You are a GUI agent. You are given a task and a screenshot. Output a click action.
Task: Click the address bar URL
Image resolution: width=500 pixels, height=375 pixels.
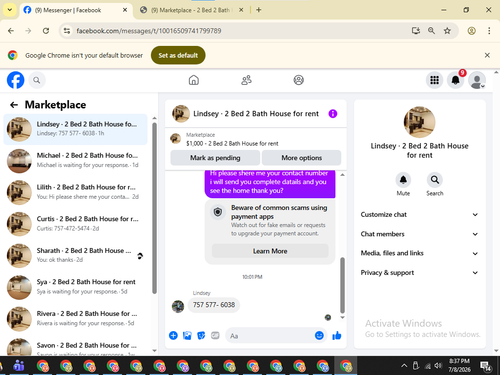coord(149,31)
